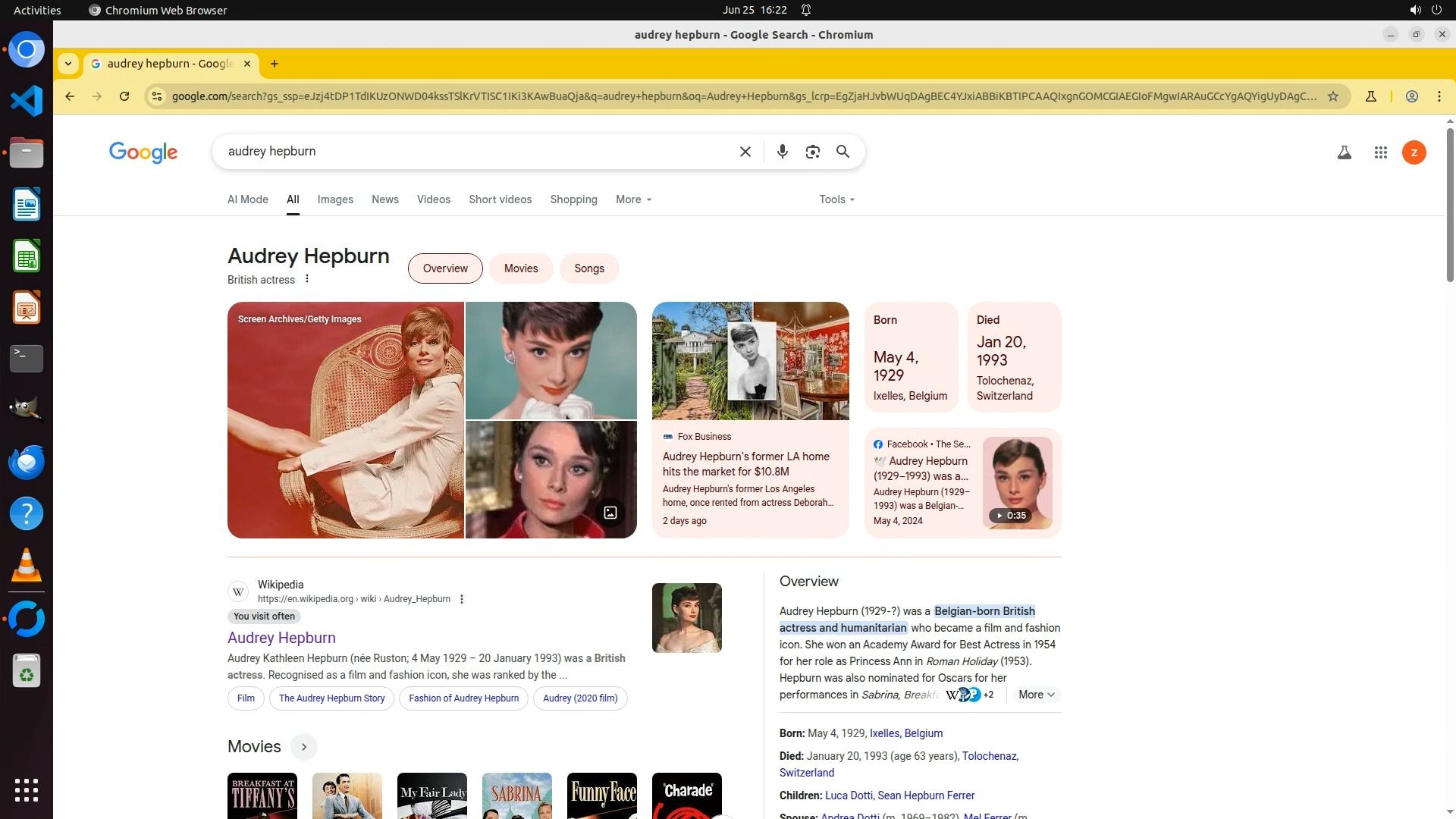
Task: Expand the More search filters dropdown
Action: pos(633,199)
